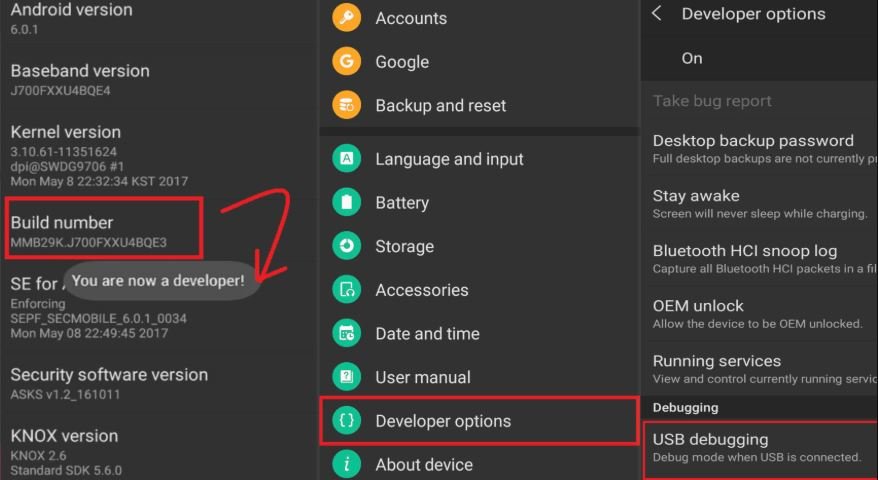Screen dimensions: 878x480
Task: Tap the Developer options braces icon
Action: click(347, 421)
